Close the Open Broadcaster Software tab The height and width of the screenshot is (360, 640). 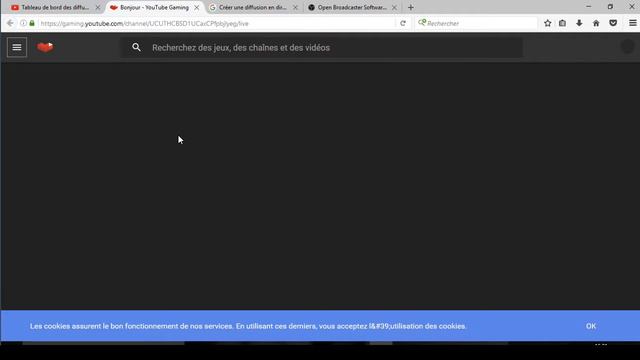point(394,7)
